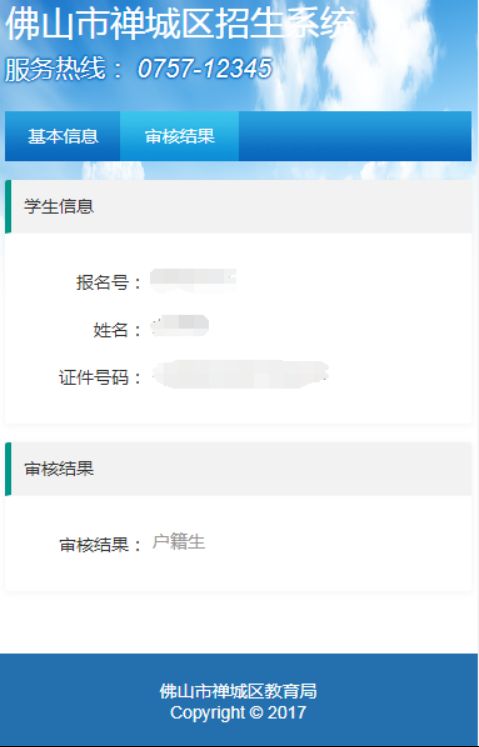
Task: Click the empty blue navigation bar area
Action: (x=355, y=136)
